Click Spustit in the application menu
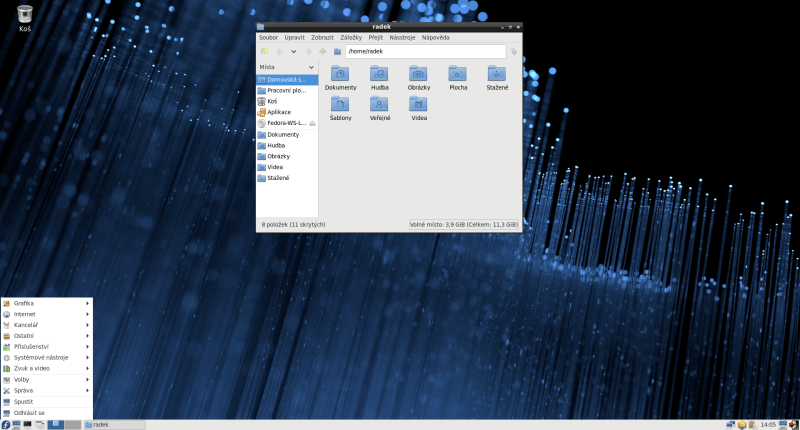Image resolution: width=800 pixels, height=430 pixels. coord(24,401)
